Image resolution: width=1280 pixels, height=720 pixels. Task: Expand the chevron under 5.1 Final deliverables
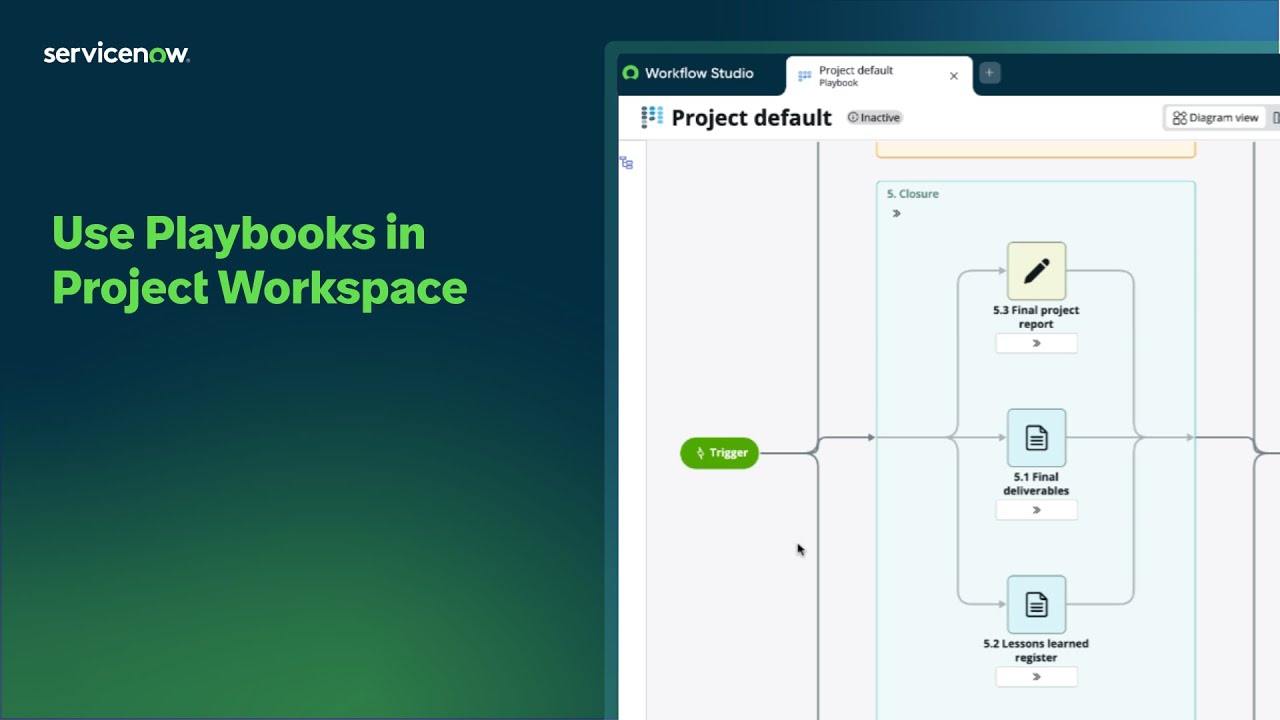tap(1036, 509)
